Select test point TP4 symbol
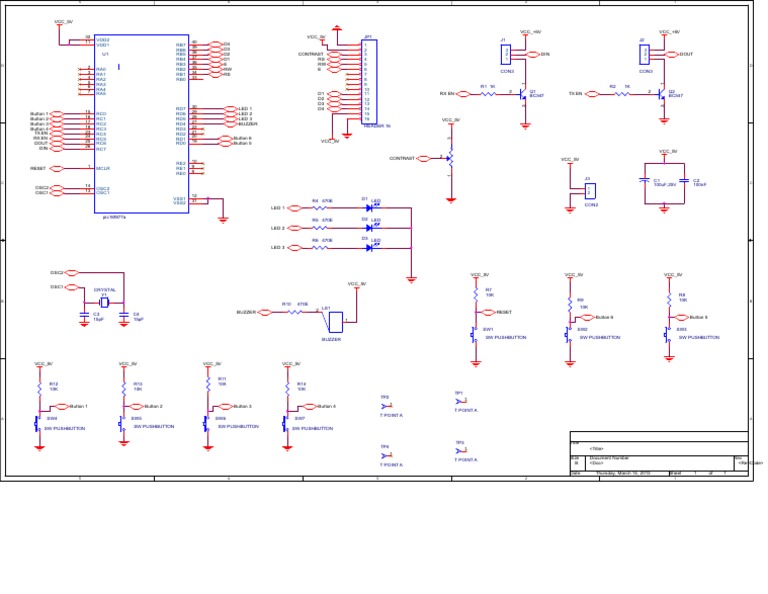 (x=386, y=455)
